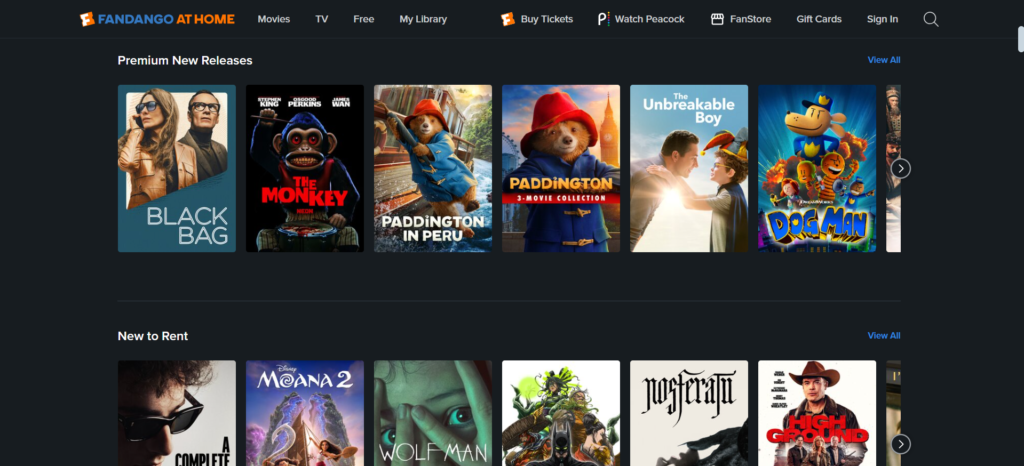Click the Fandango at Home logo
Screen dimensions: 1024x466
tap(157, 19)
